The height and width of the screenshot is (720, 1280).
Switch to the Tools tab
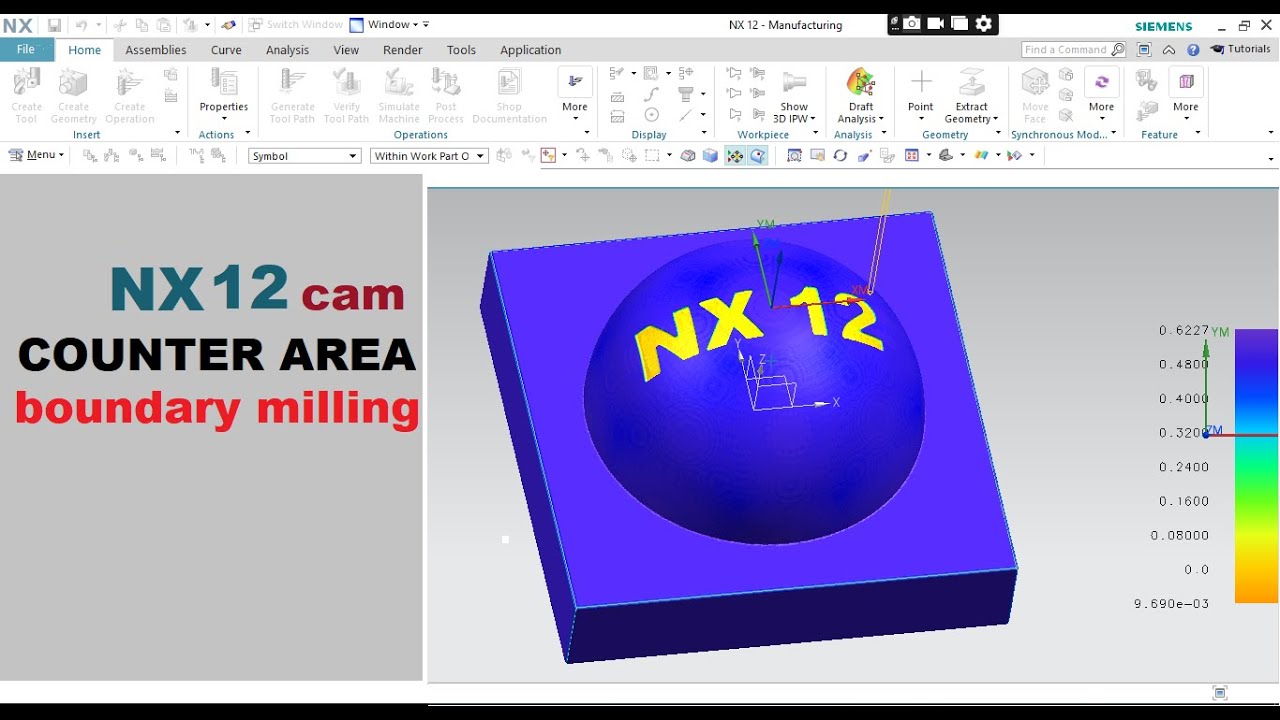461,50
